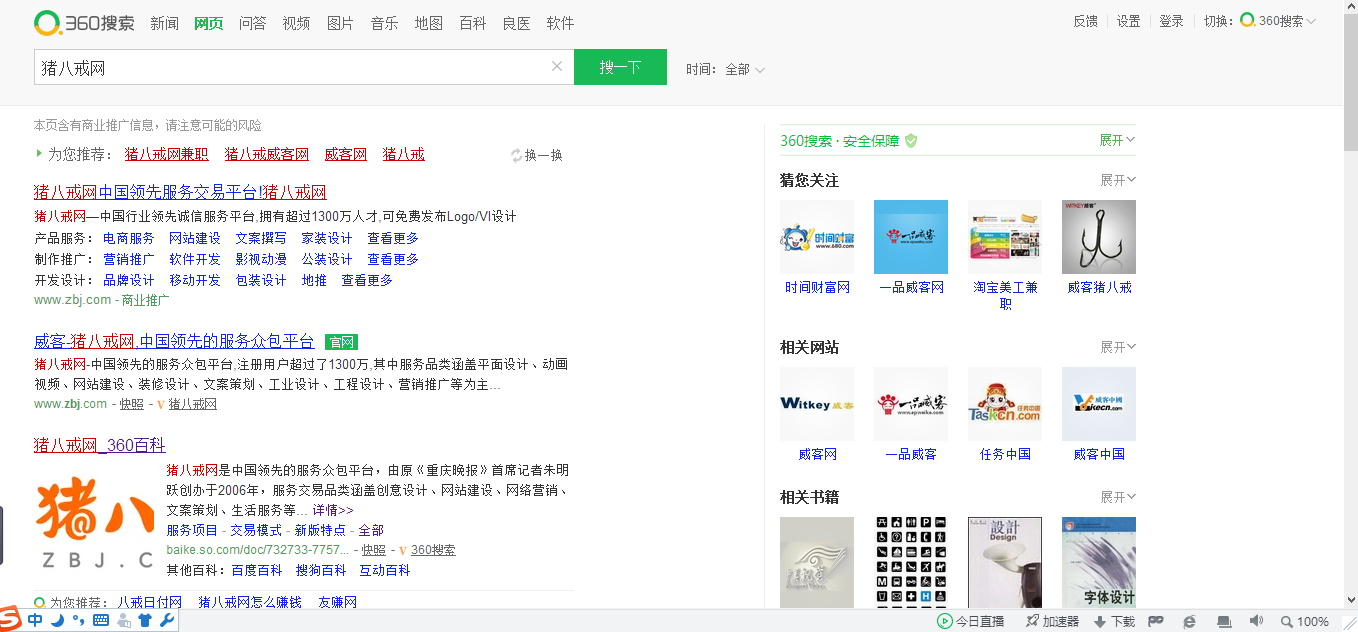
Task: Open the 服务项目 baike sublink
Action: 192,530
